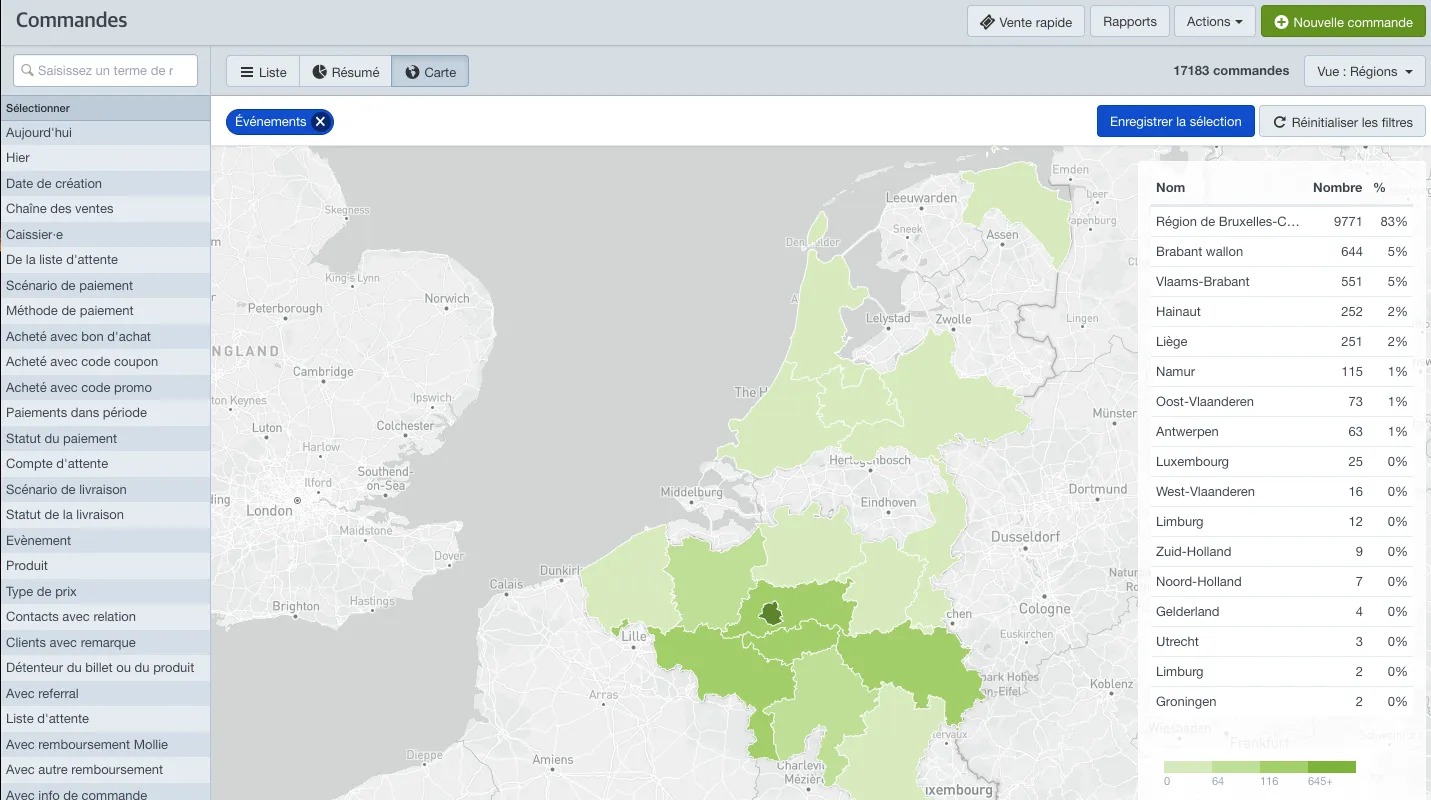Select the Caissier·e filter

[x=105, y=235]
